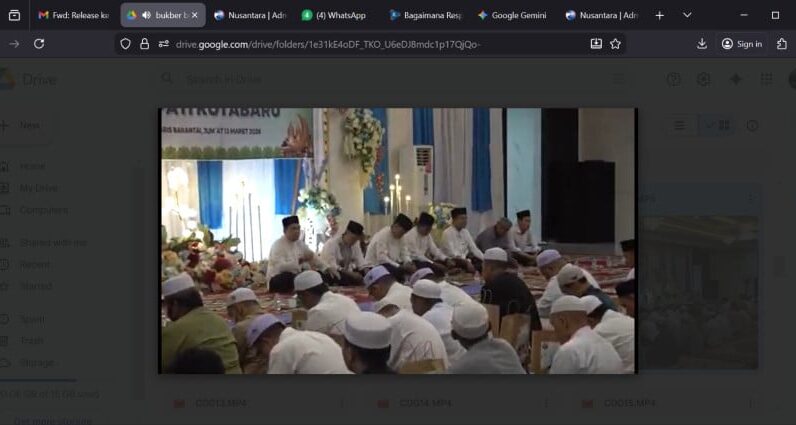Switch to list layout view
Image resolution: width=796 pixels, height=425 pixels.
click(680, 125)
